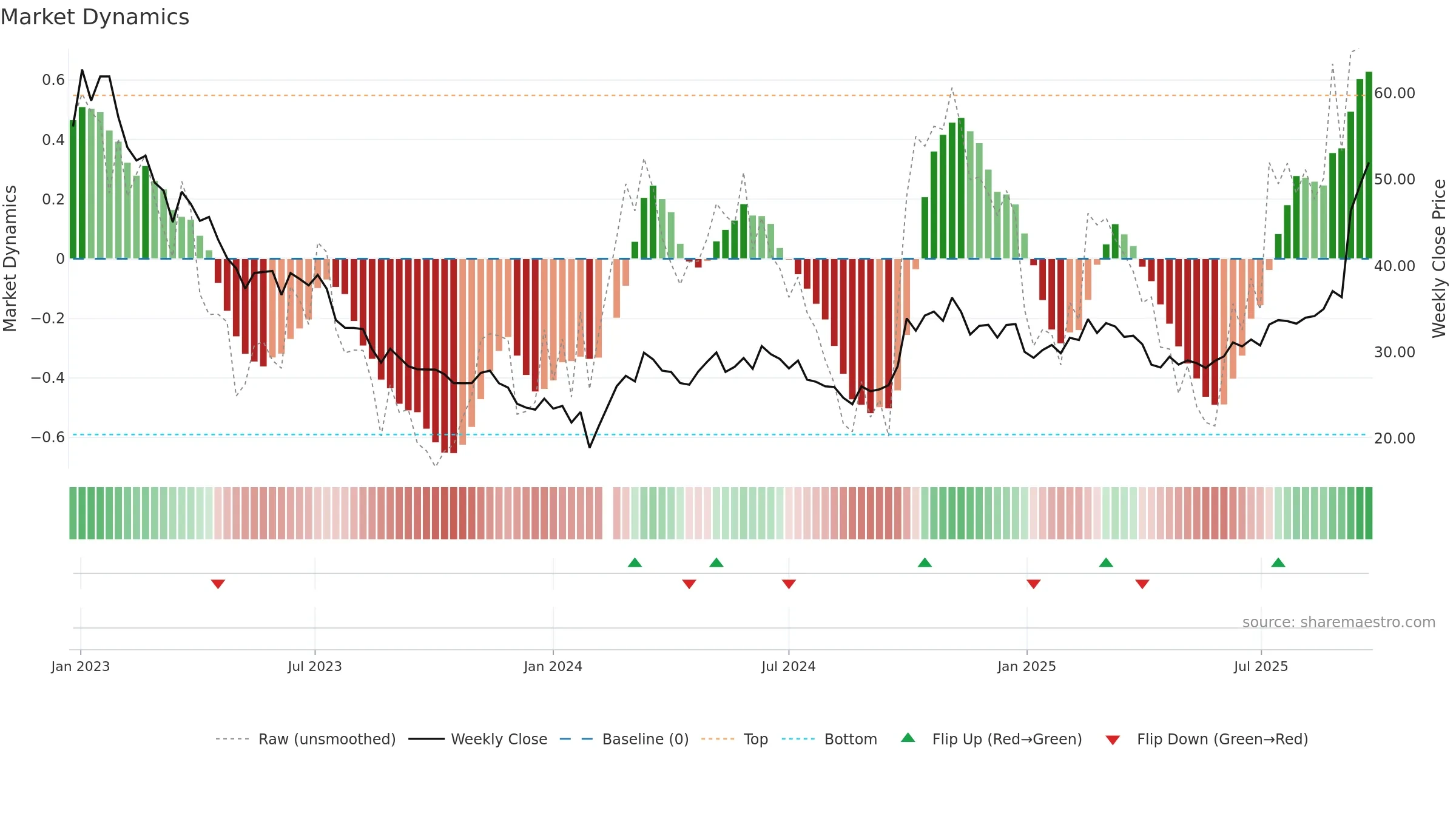
Task: Click the Jul 2025 axis label
Action: point(1261,666)
